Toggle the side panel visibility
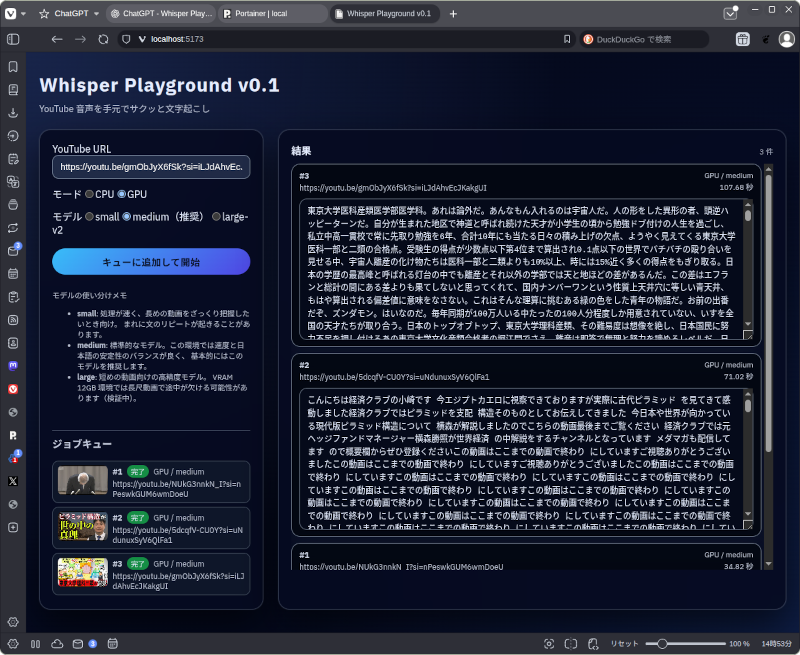 tap(13, 39)
